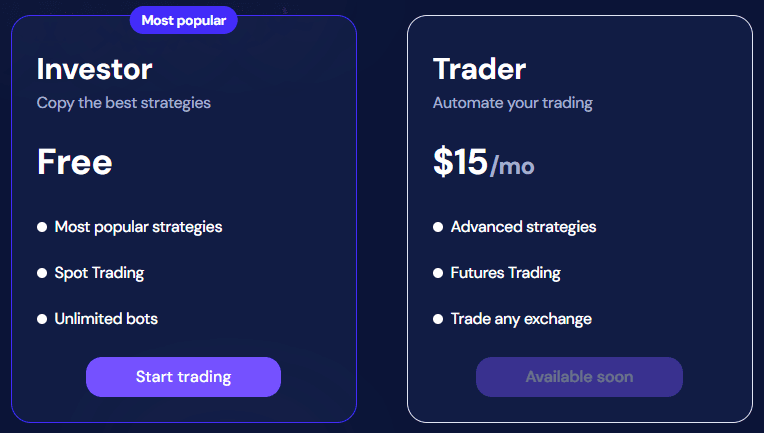Click the Investor plan heading

tap(95, 69)
